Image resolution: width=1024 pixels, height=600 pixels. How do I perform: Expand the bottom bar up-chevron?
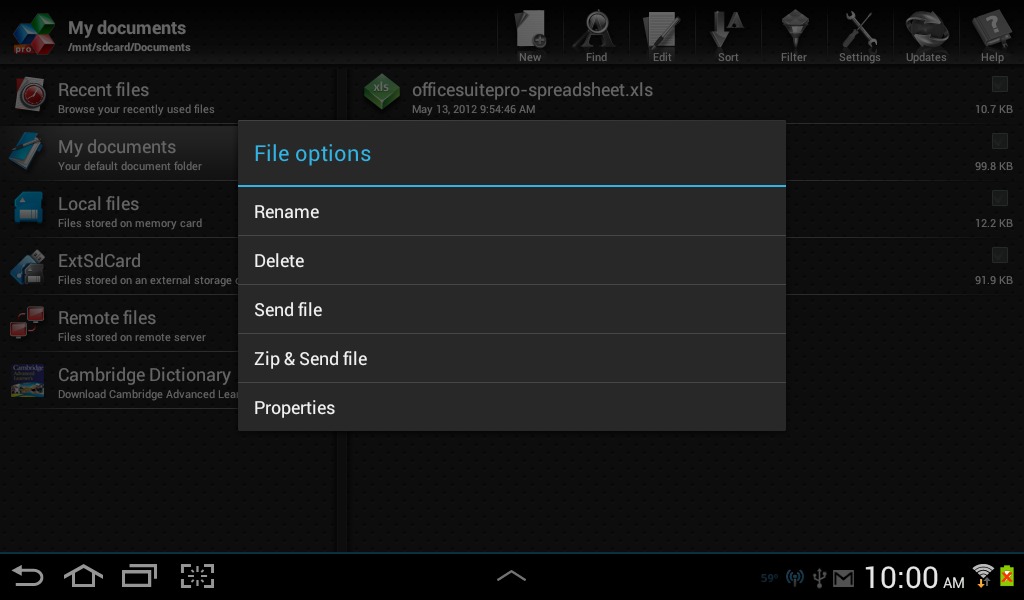pos(511,575)
